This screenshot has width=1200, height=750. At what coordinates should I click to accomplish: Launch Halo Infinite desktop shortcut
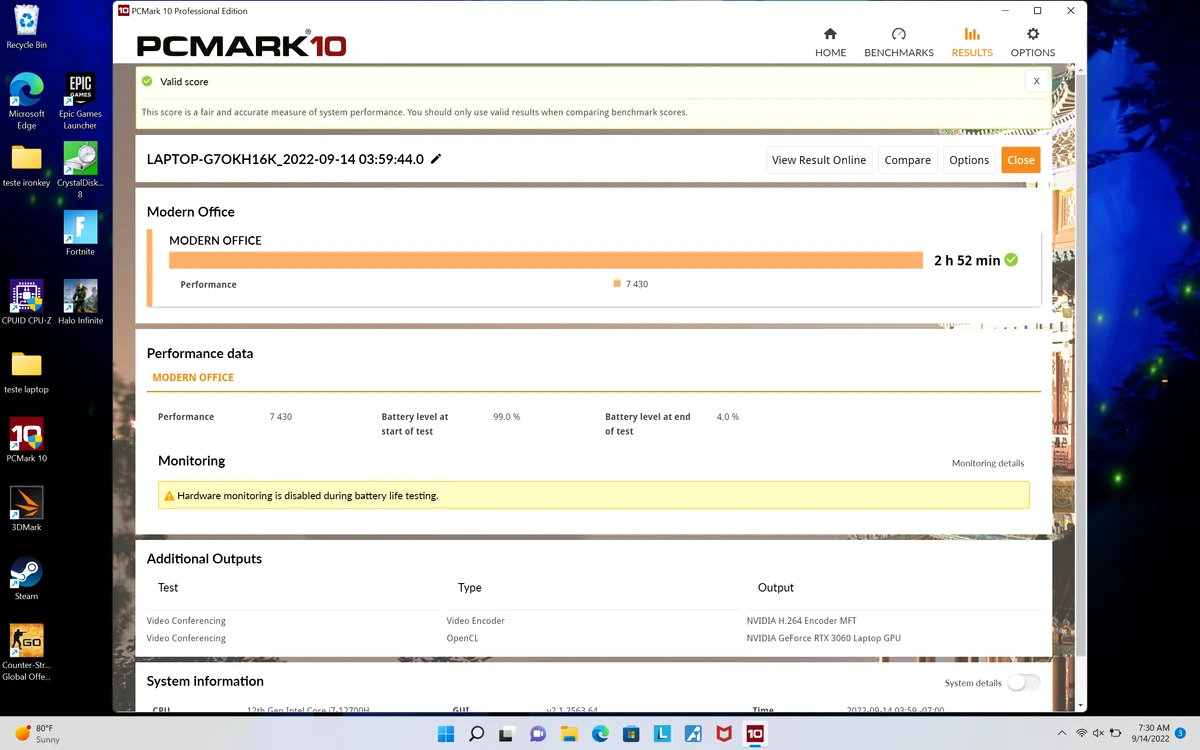80,302
